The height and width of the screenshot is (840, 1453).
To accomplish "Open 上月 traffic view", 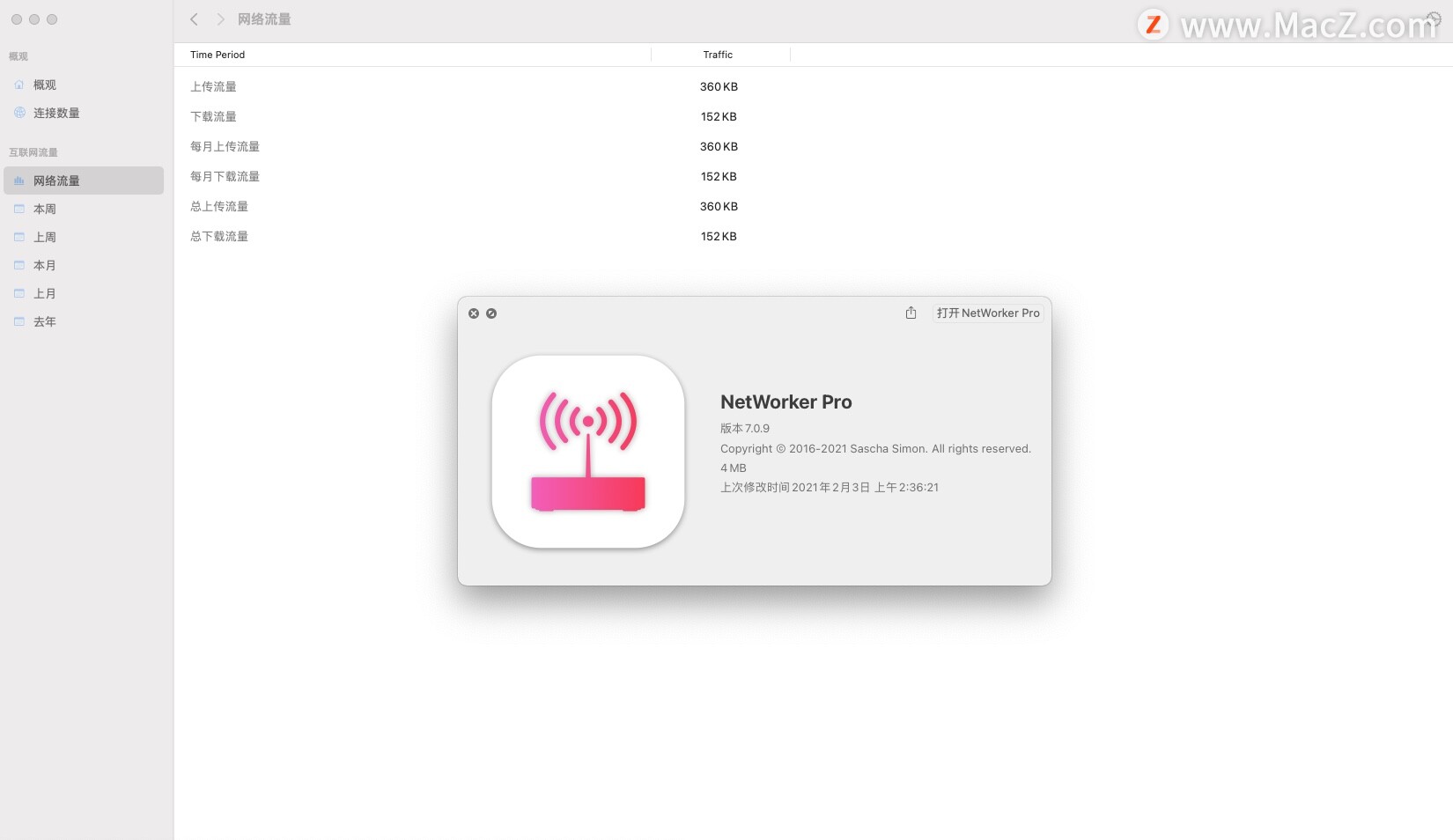I will pos(84,293).
